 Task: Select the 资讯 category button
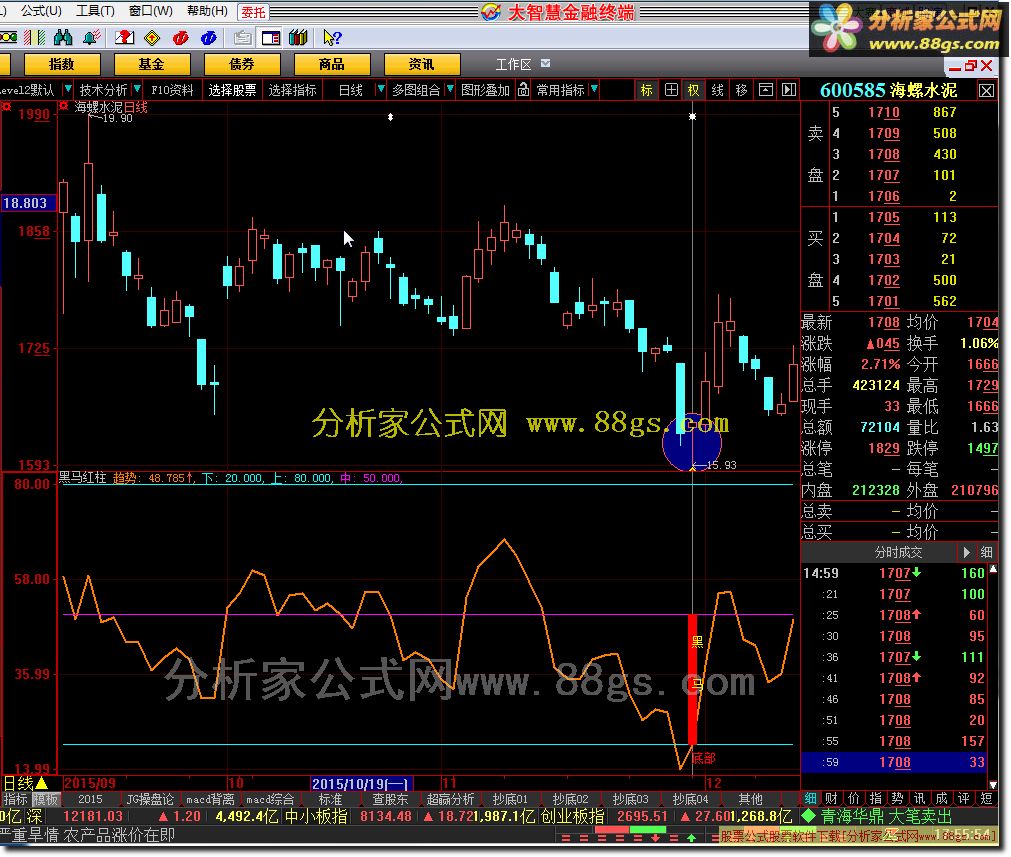point(422,64)
